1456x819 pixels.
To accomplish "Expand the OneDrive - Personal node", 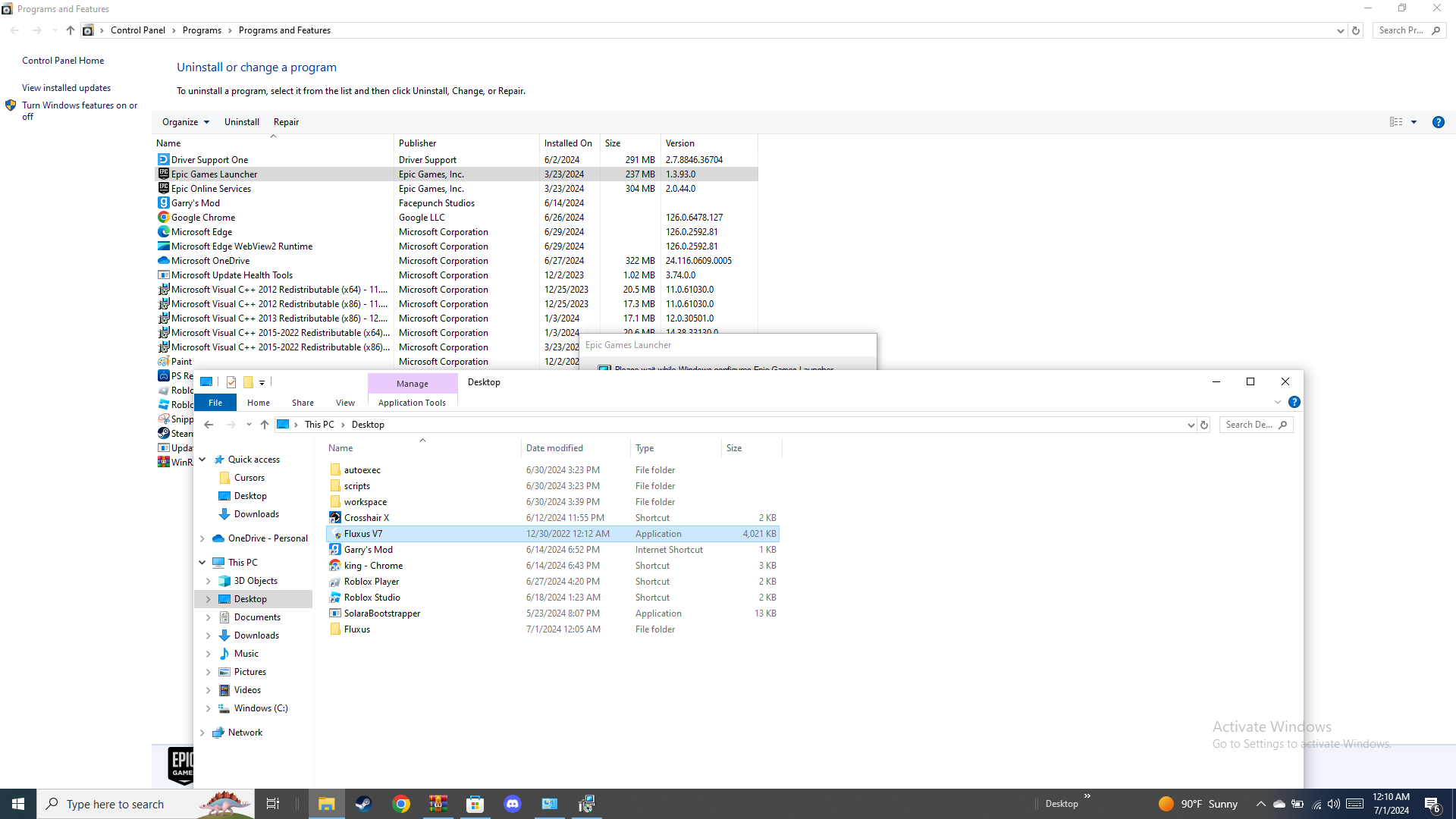I will click(x=202, y=538).
